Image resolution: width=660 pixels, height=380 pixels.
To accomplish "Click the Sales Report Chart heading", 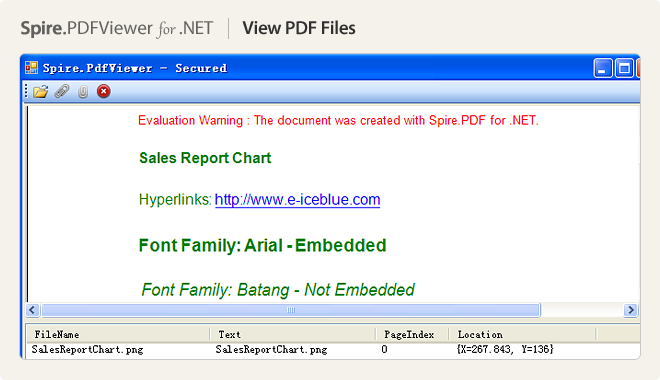I will point(205,158).
